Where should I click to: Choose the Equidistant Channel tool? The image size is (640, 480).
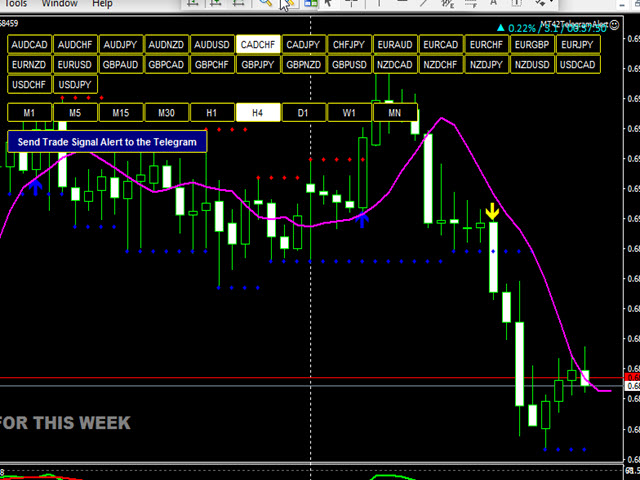[448, 3]
